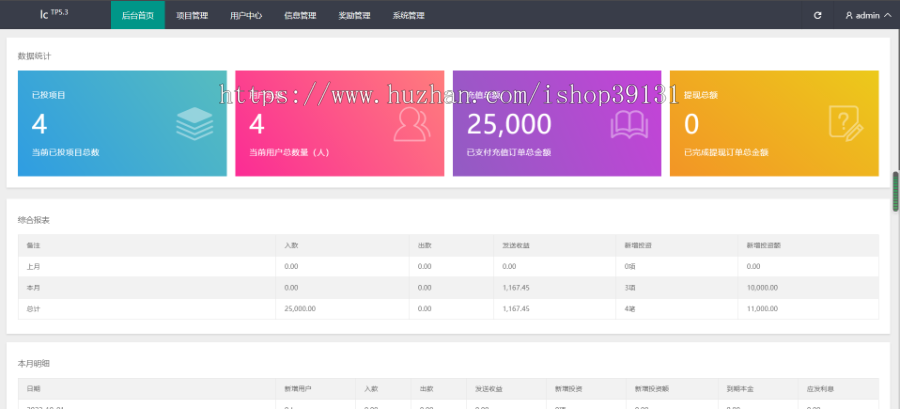Click the 综合报表 section heading
Viewport: 900px width, 409px height.
(x=32, y=220)
